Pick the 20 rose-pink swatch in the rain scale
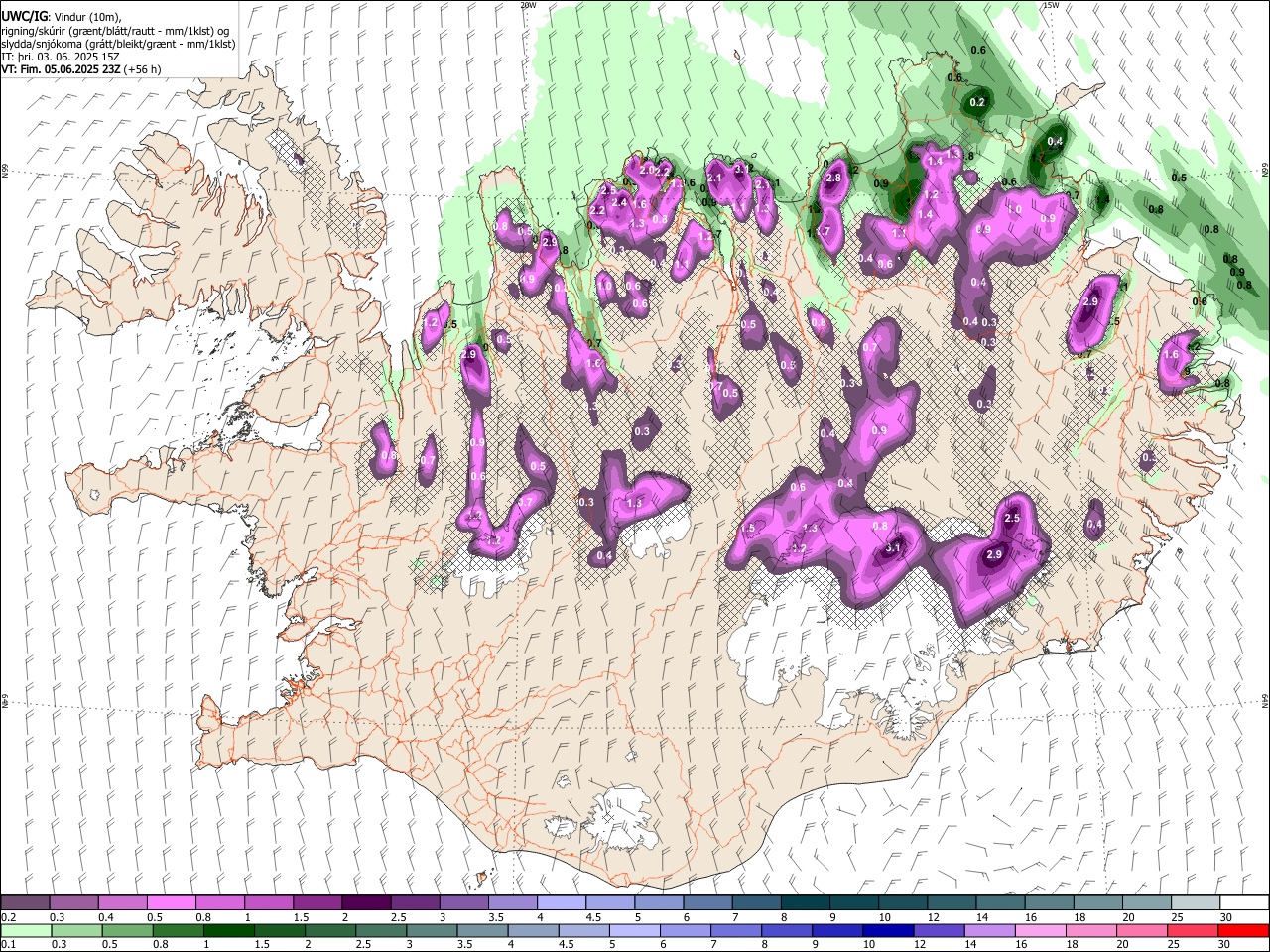1270x952 pixels. coord(1141,930)
